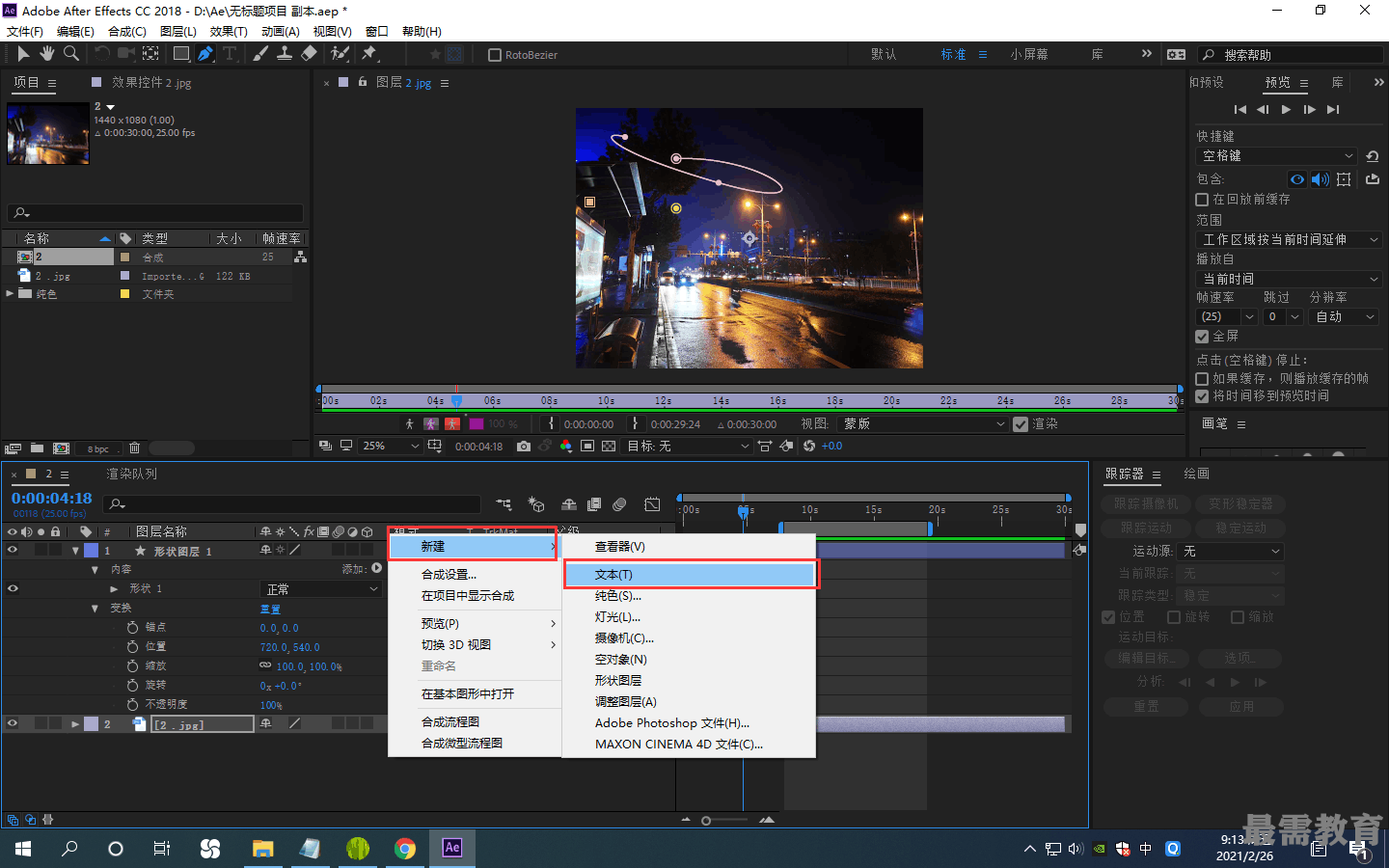Screen dimensions: 1389x868
Task: Open the shortcut Spacebar dropdown
Action: point(1278,156)
